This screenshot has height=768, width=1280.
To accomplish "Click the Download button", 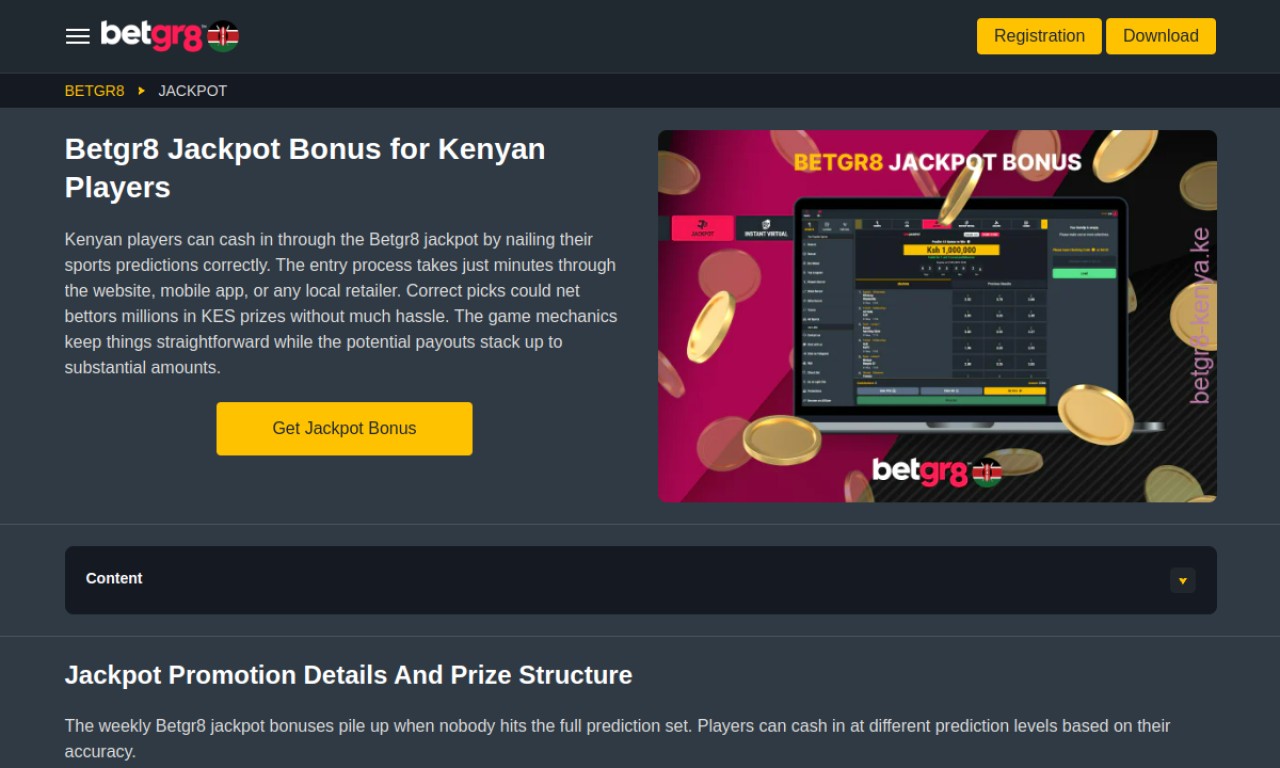I will tap(1161, 36).
